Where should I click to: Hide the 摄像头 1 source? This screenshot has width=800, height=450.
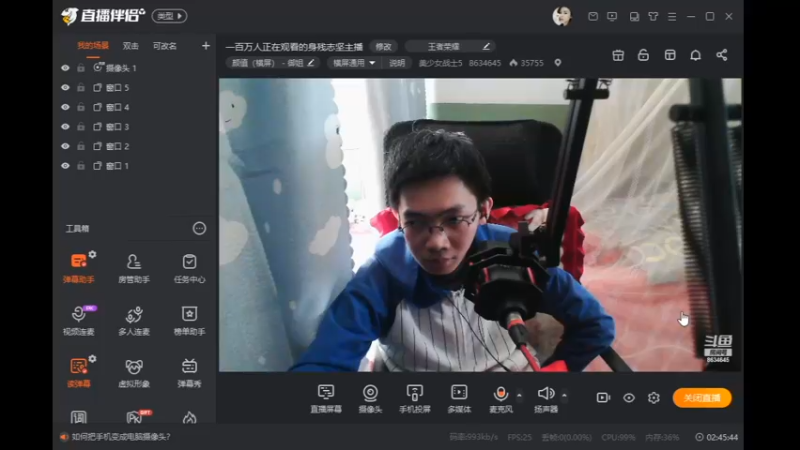click(65, 68)
